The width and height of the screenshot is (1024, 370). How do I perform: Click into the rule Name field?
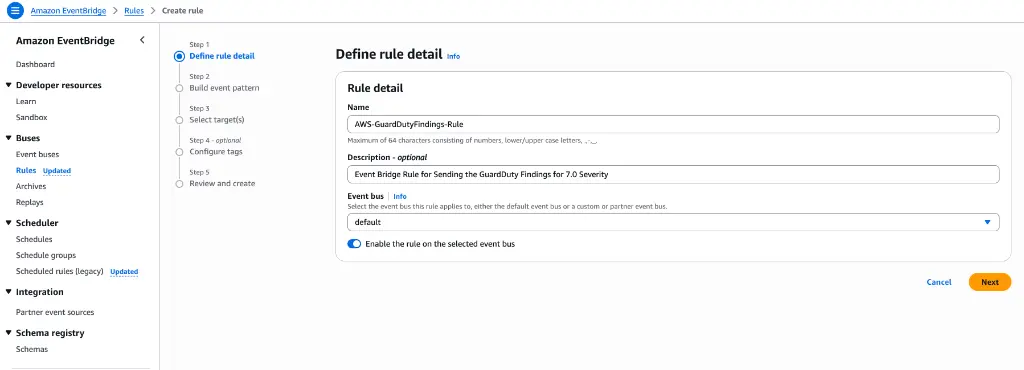coord(673,124)
